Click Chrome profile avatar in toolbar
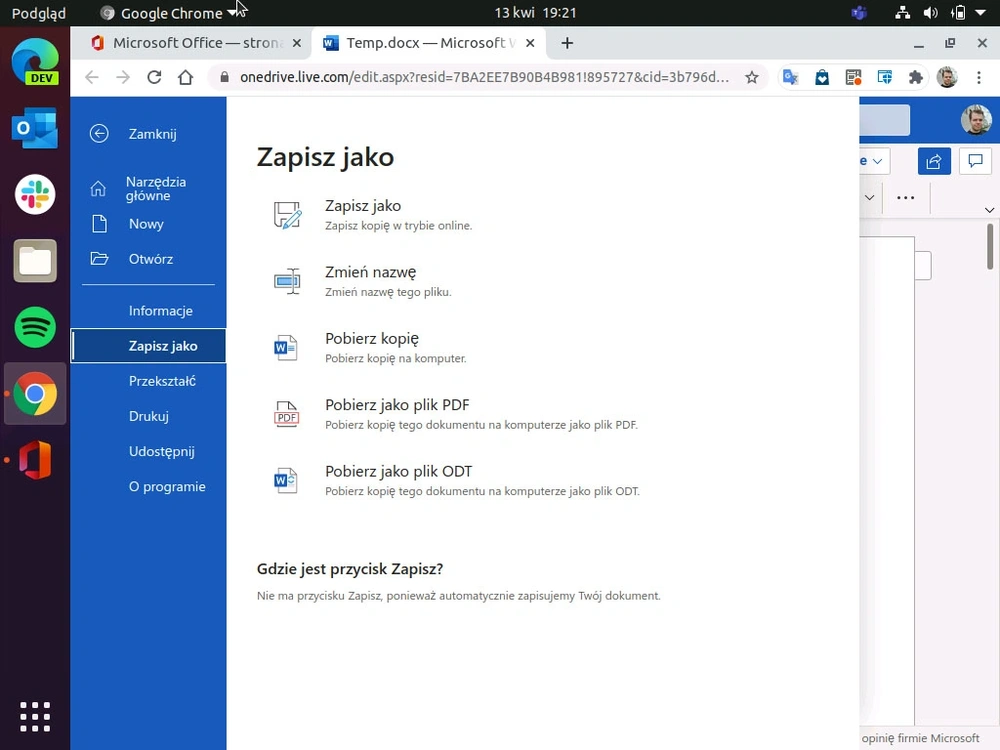This screenshot has width=1000, height=750. click(x=947, y=77)
